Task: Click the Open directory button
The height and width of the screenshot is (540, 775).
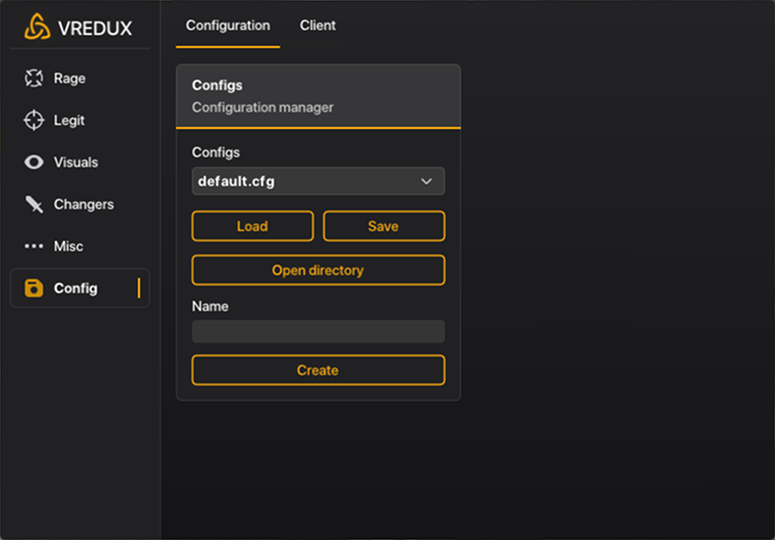Action: pos(317,270)
